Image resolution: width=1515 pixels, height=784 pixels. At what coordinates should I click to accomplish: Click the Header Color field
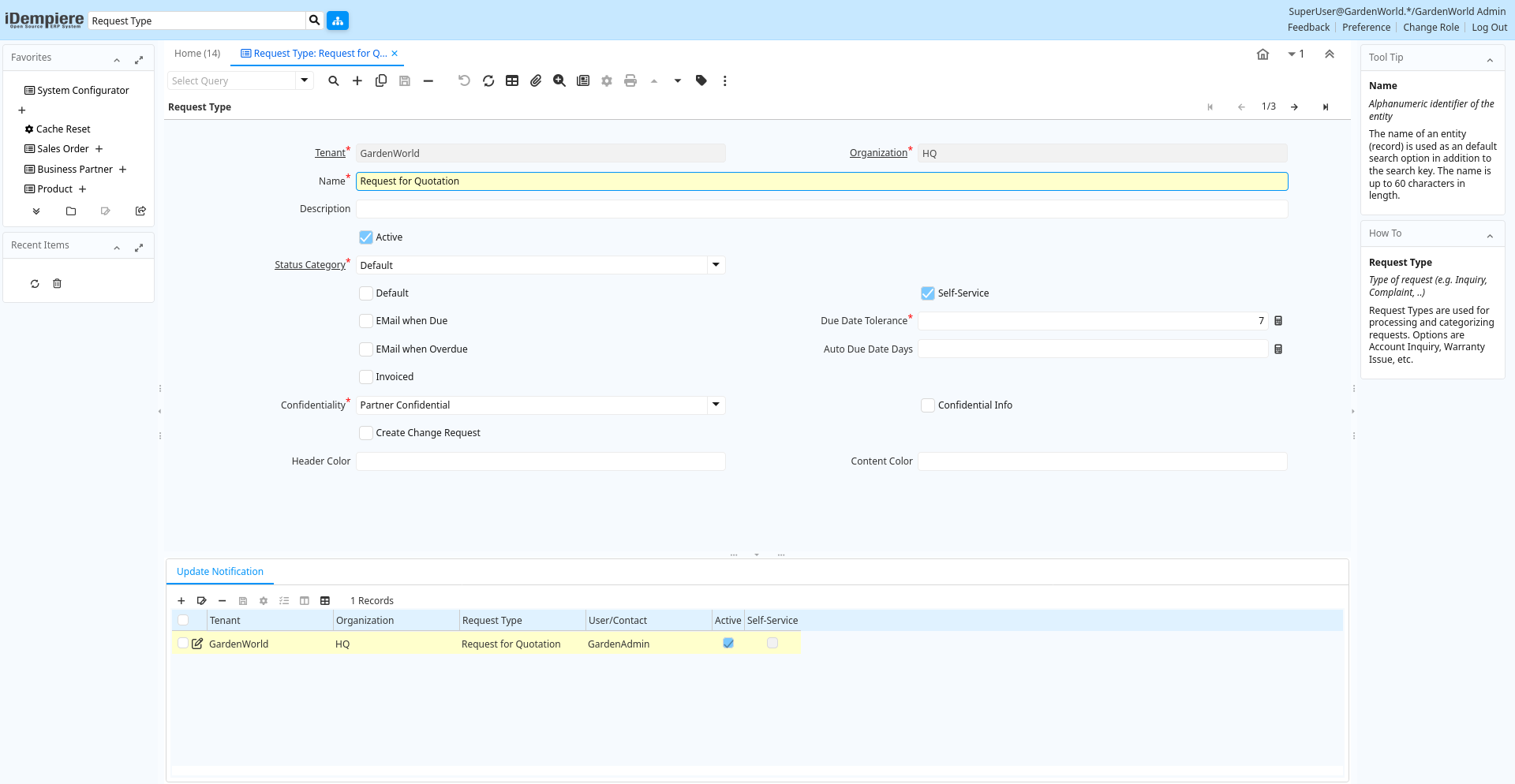click(541, 461)
